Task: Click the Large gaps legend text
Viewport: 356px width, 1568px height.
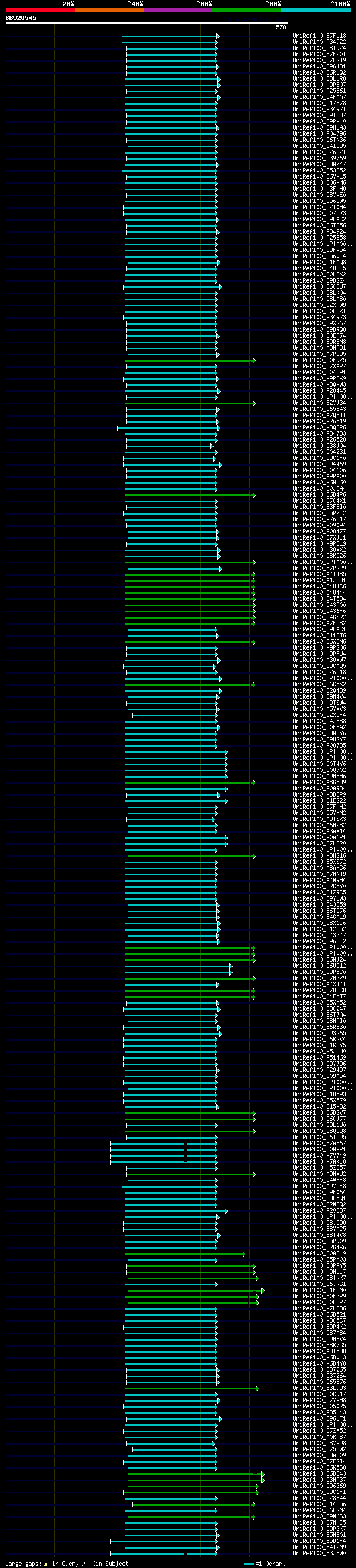Action: (x=68, y=1563)
